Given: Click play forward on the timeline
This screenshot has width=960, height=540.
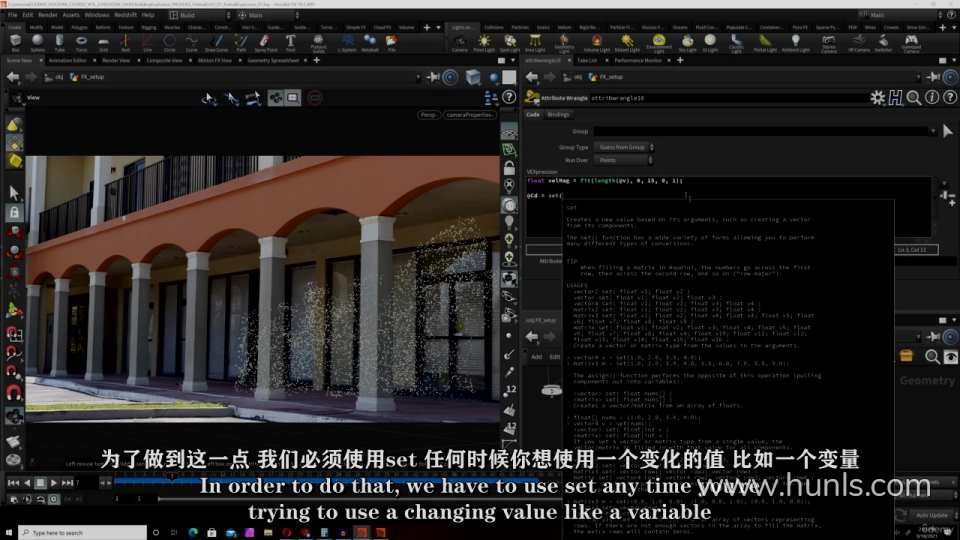Looking at the screenshot, I should 53,483.
